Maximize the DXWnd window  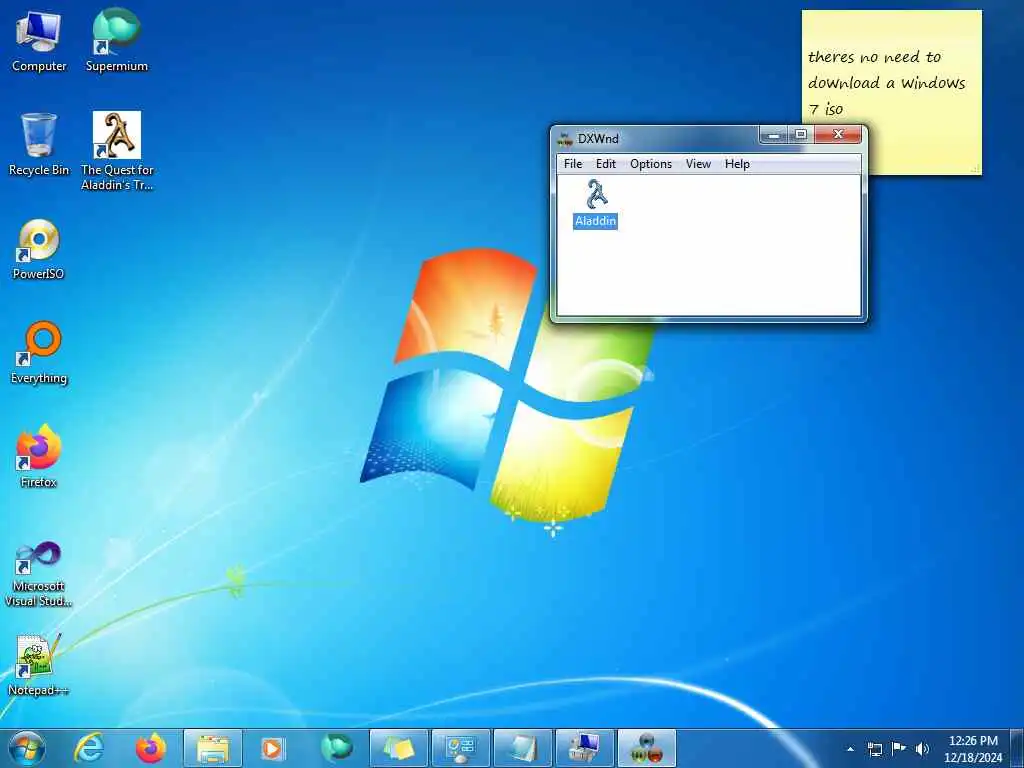[x=801, y=135]
